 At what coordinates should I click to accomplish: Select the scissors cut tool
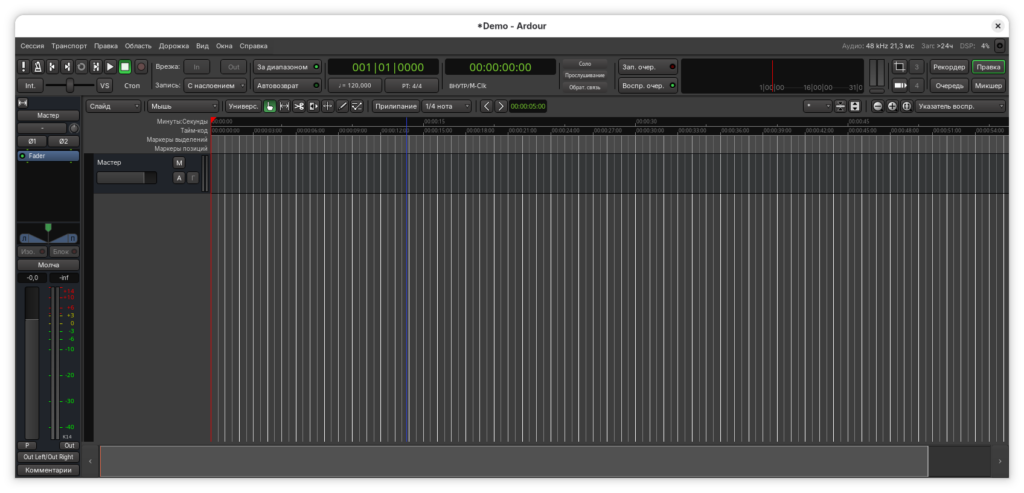point(299,106)
